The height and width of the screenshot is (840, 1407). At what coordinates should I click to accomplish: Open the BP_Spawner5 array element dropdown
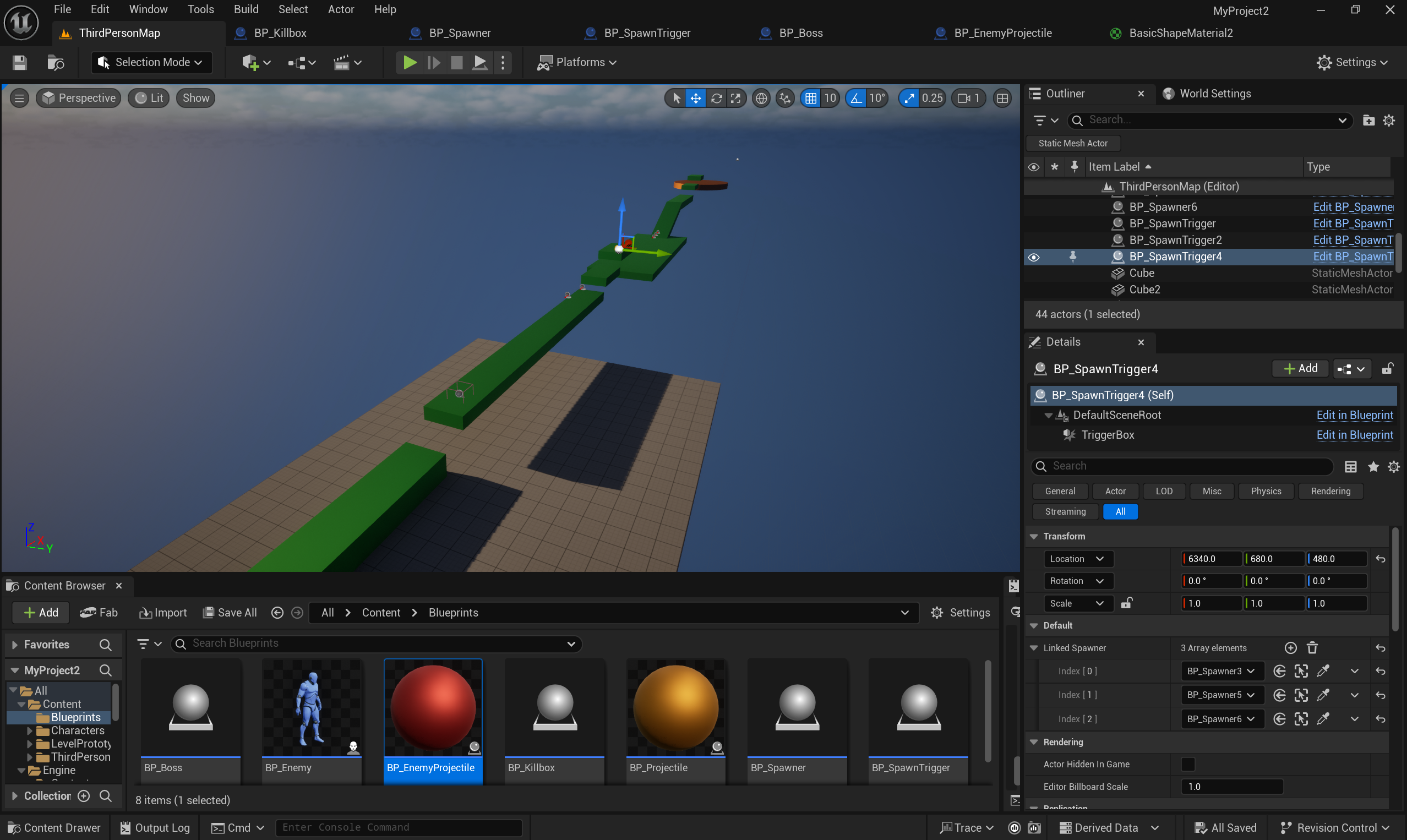pyautogui.click(x=1221, y=695)
